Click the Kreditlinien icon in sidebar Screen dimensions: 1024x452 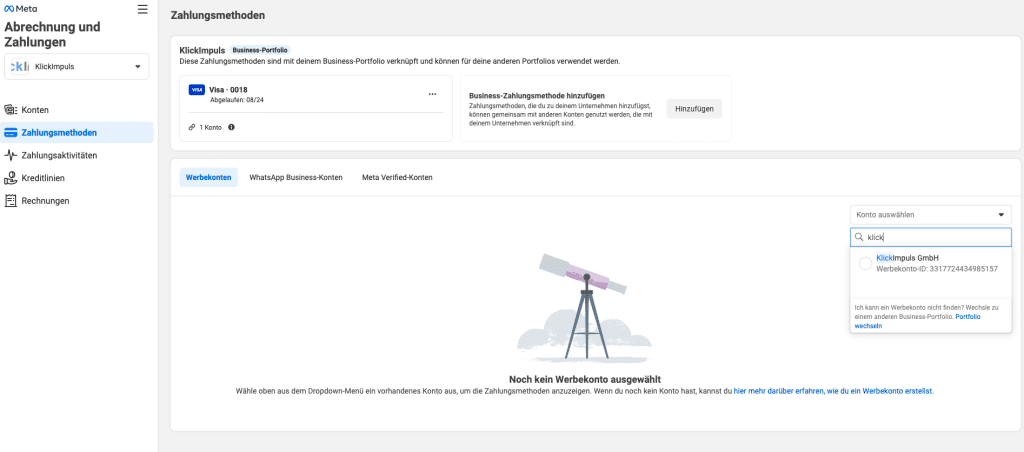(11, 178)
